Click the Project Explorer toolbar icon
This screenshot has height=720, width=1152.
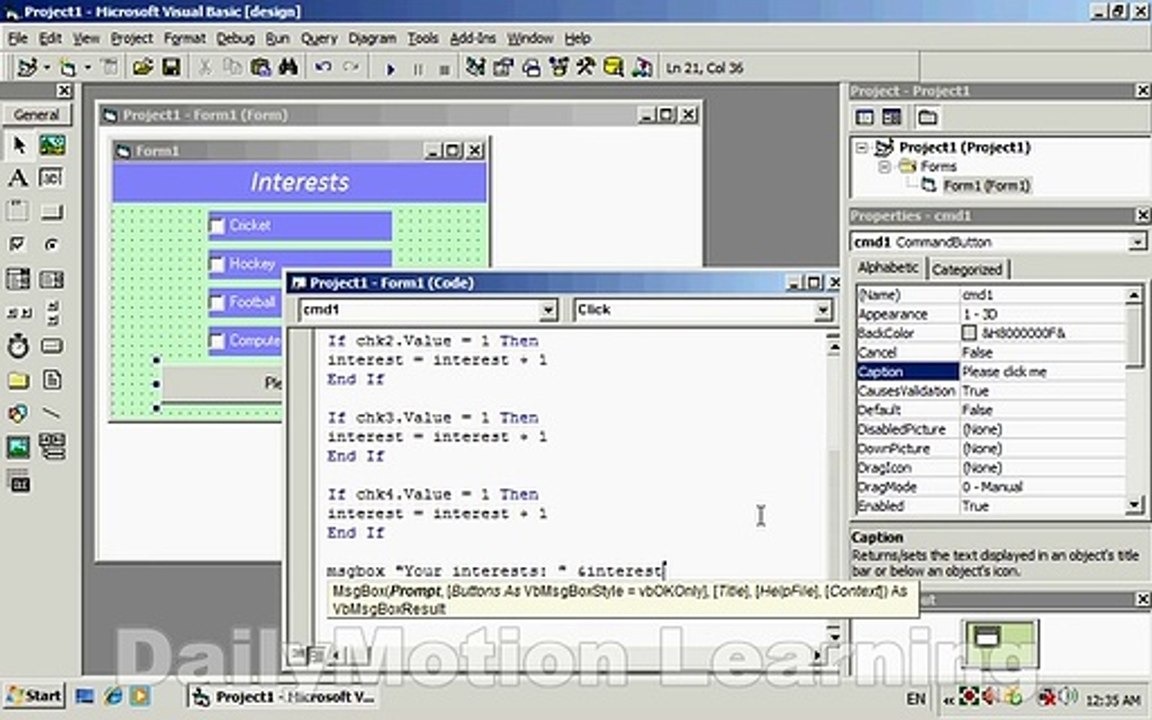tap(475, 68)
